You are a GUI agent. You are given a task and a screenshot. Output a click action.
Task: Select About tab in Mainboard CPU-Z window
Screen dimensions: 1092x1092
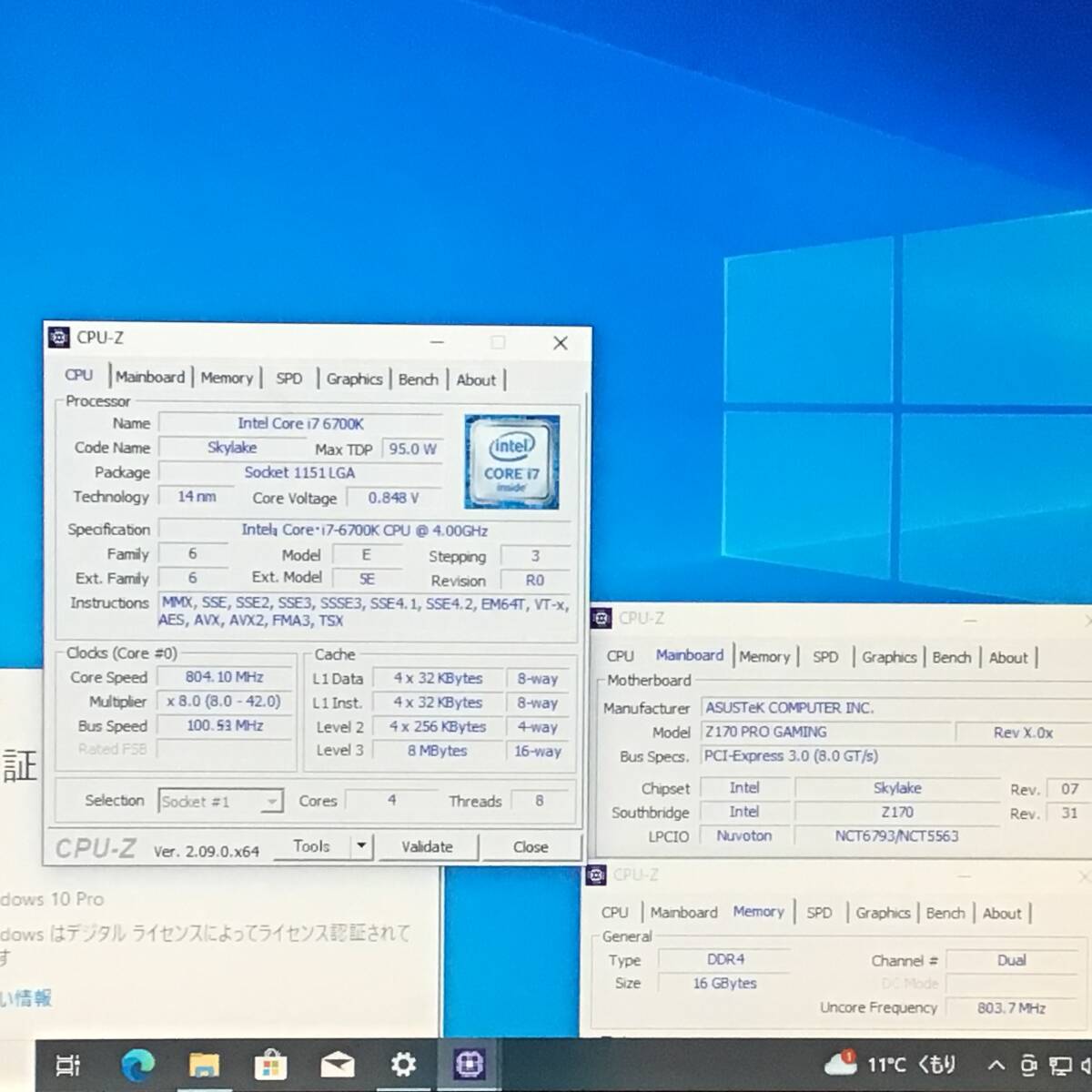pos(1008,658)
